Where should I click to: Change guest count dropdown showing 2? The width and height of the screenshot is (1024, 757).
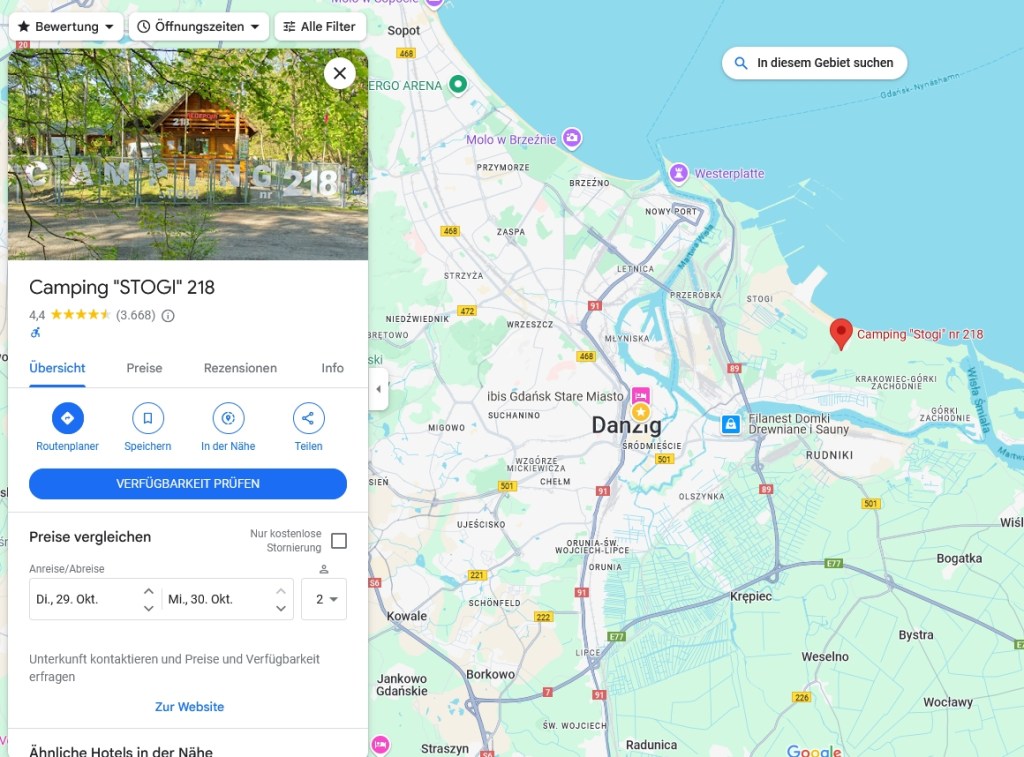[324, 599]
